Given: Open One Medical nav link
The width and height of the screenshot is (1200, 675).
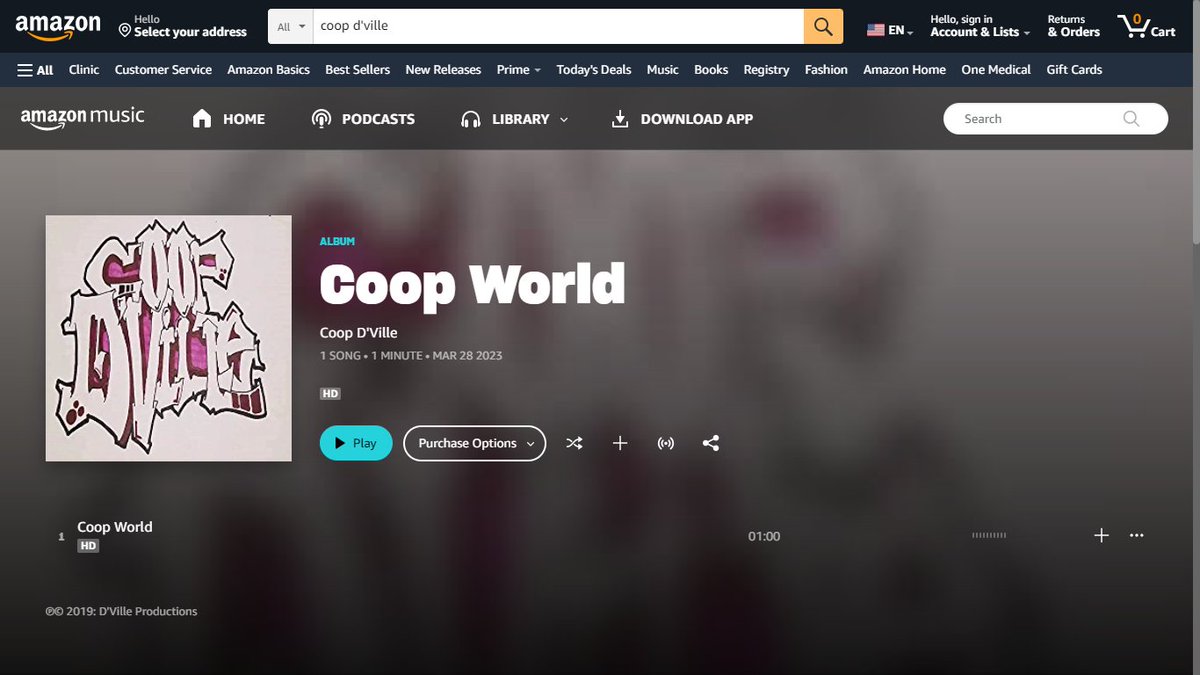Looking at the screenshot, I should pyautogui.click(x=996, y=70).
